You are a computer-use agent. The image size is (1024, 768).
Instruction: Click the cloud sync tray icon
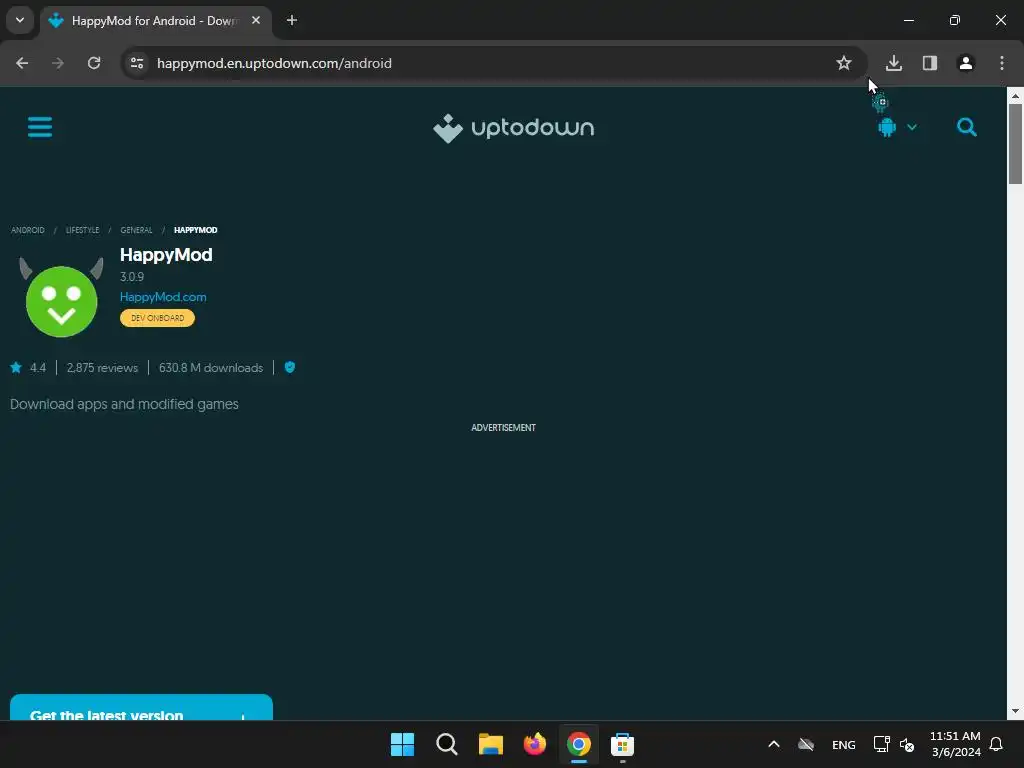[807, 744]
